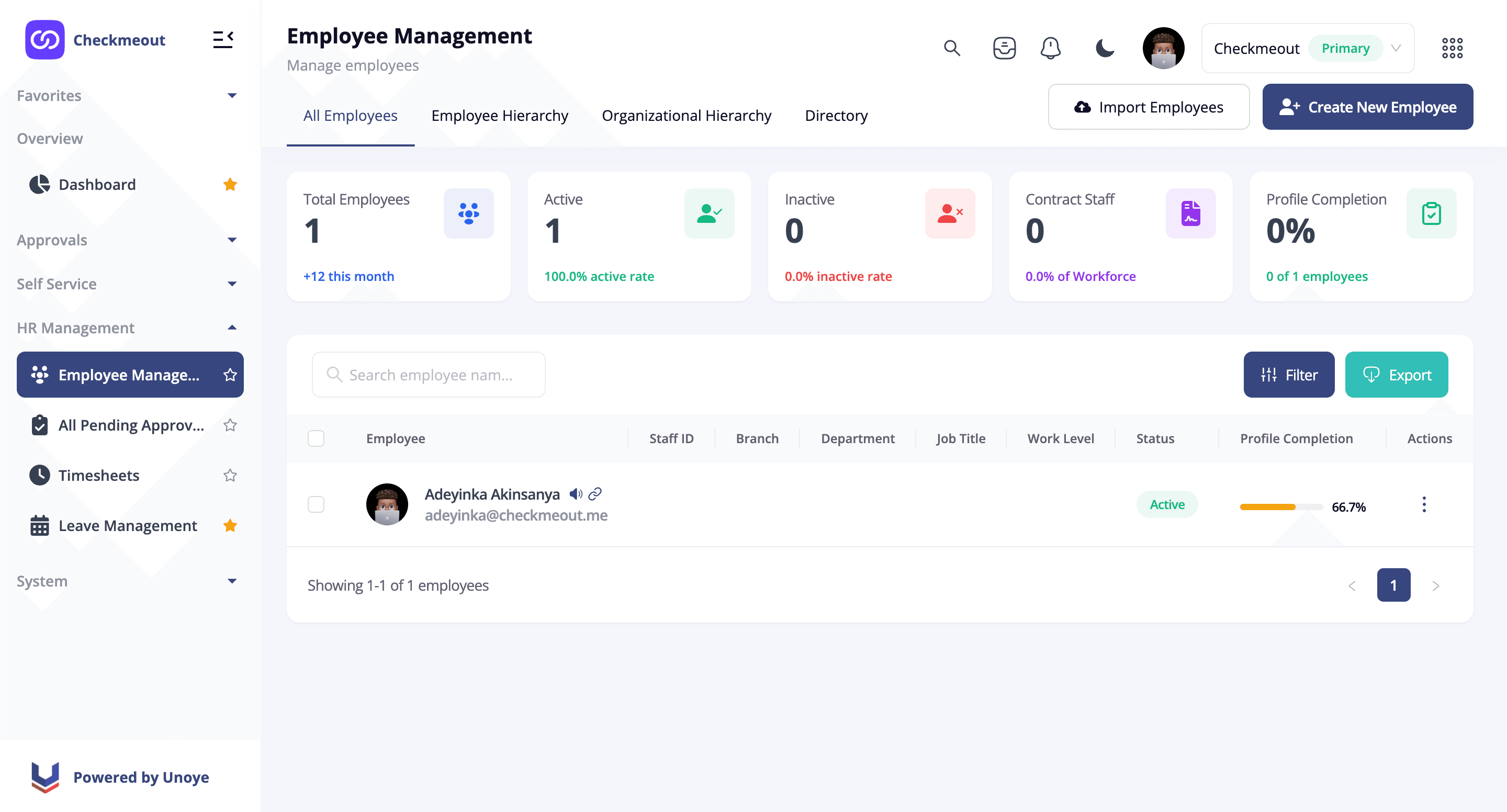Image resolution: width=1507 pixels, height=812 pixels.
Task: Click the speaker icon beside Adeyinka Akinsanya
Action: click(576, 494)
